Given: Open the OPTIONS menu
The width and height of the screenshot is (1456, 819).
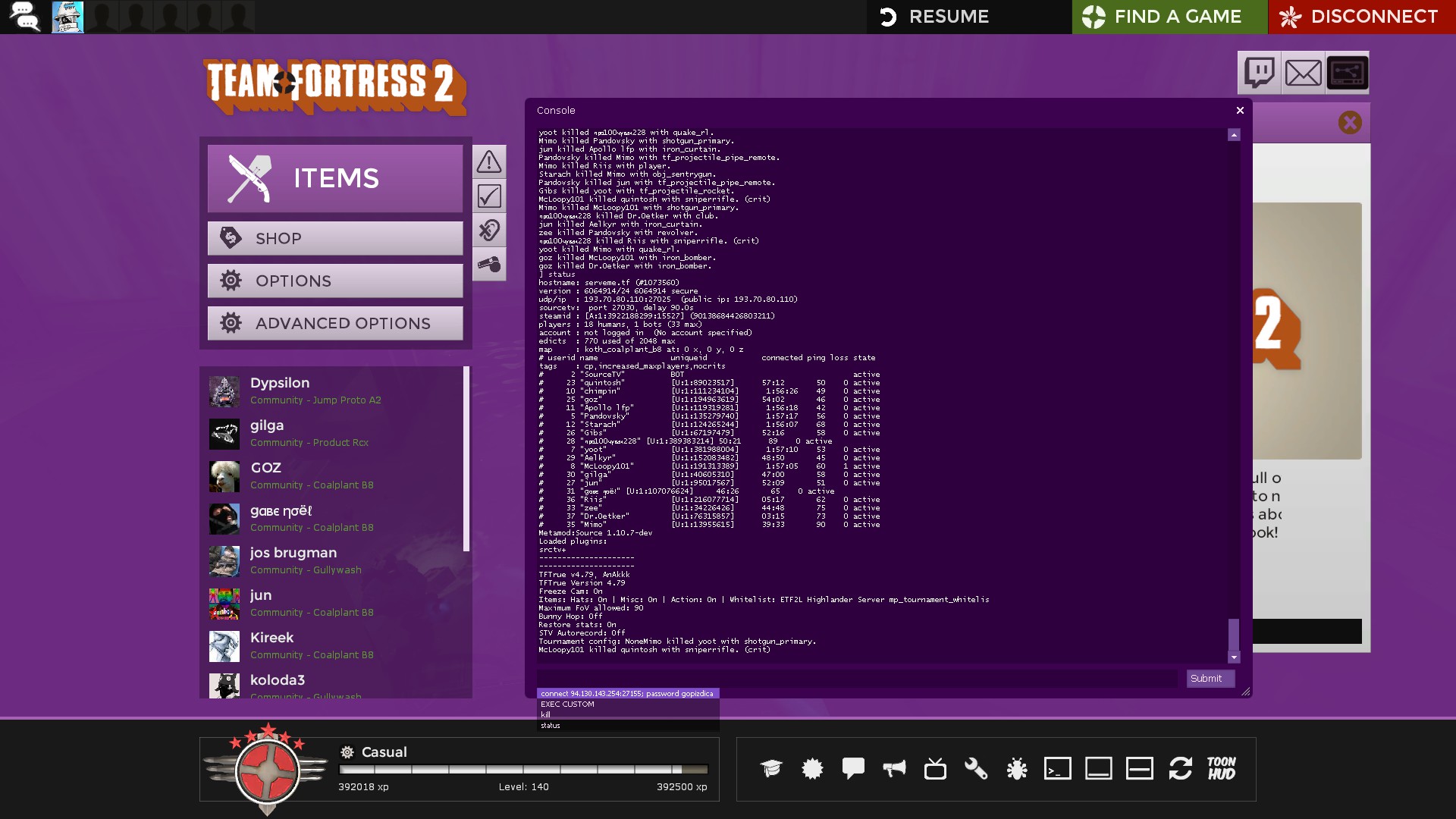Looking at the screenshot, I should (x=335, y=281).
